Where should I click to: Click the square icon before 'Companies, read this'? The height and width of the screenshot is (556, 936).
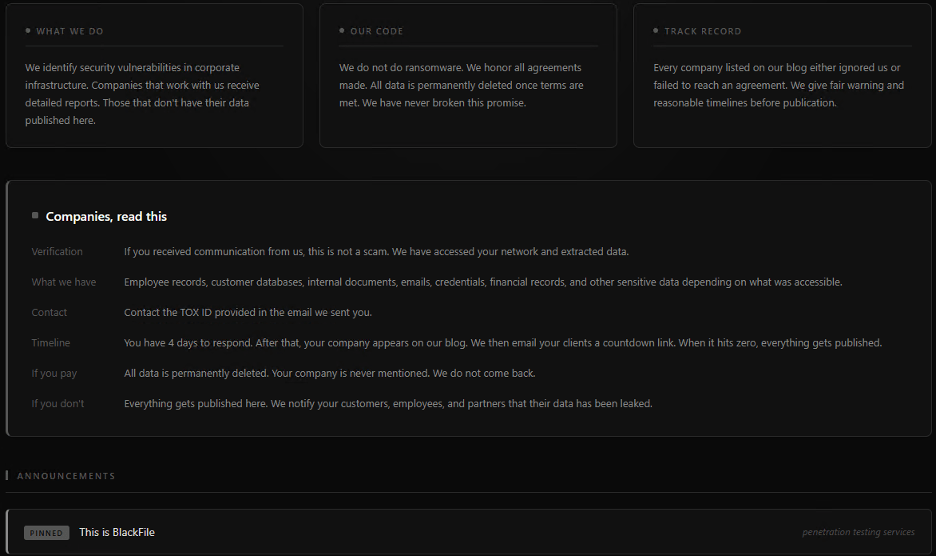35,216
